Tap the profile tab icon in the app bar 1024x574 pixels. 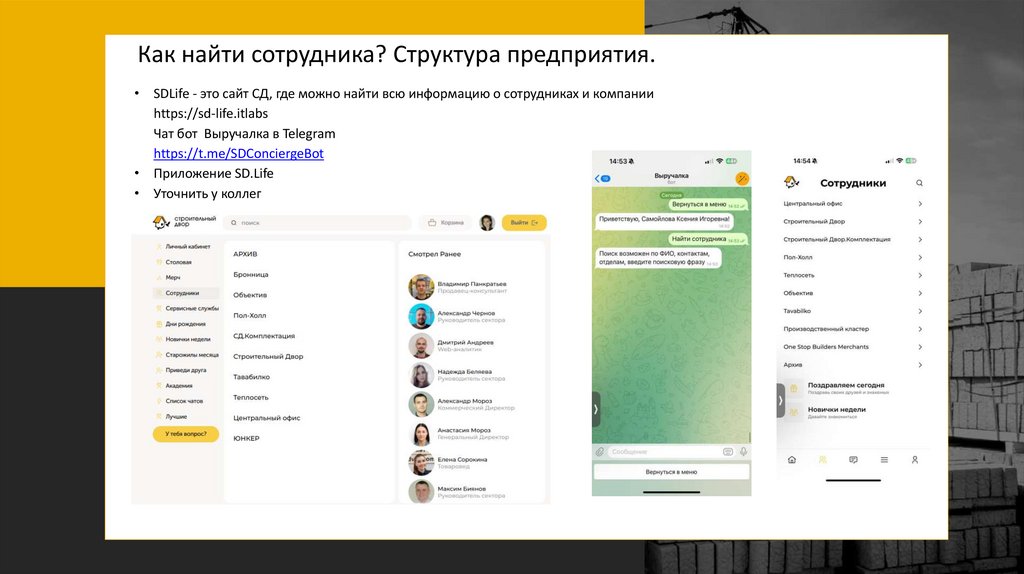pos(915,460)
